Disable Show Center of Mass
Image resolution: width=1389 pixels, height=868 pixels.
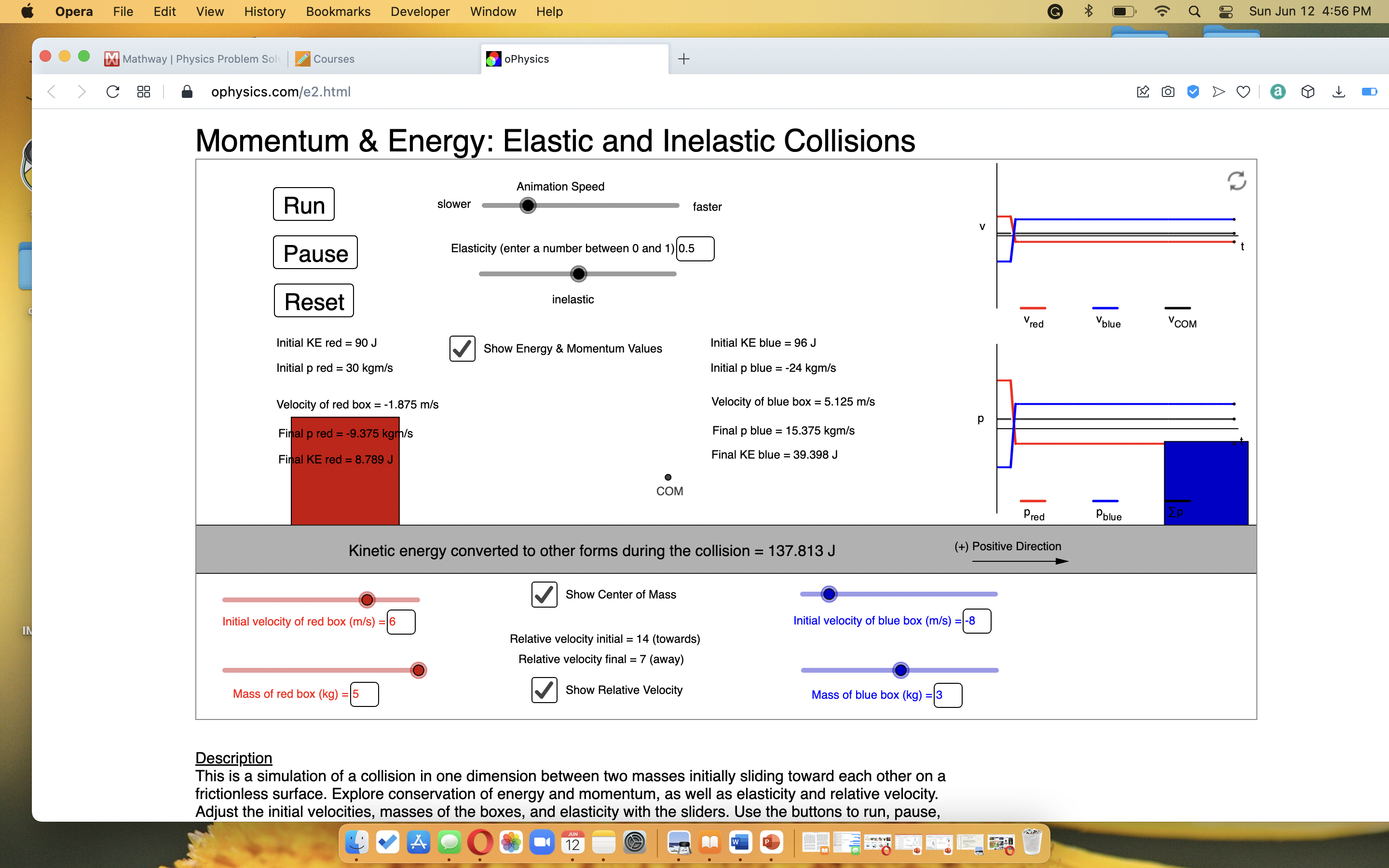(544, 594)
